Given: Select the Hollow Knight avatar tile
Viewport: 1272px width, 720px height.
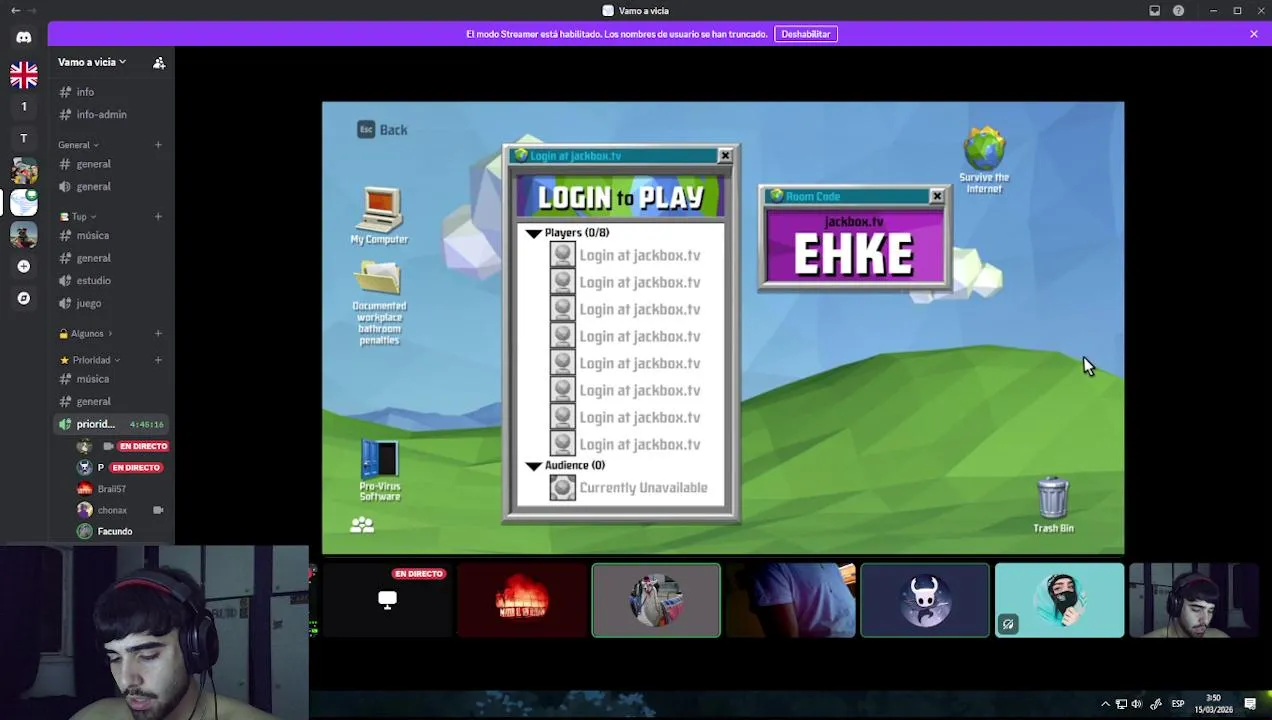Looking at the screenshot, I should click(925, 600).
